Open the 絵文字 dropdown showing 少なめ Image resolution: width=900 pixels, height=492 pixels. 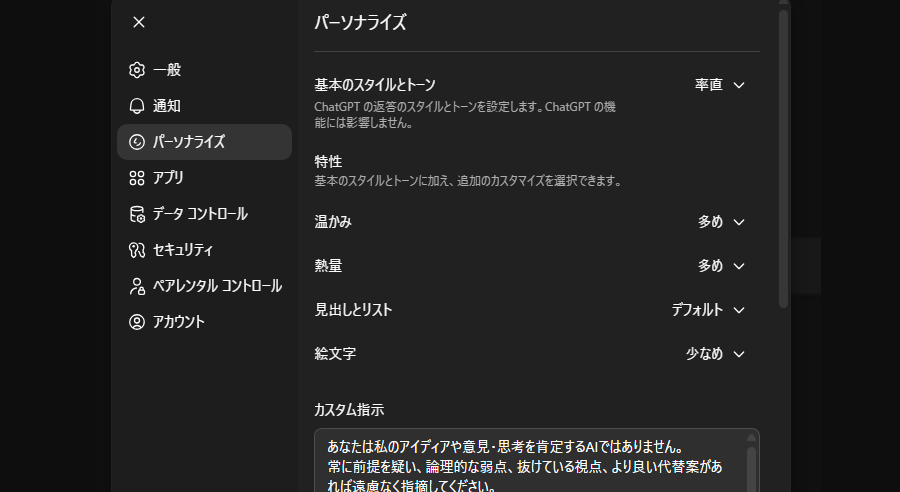[x=716, y=354]
